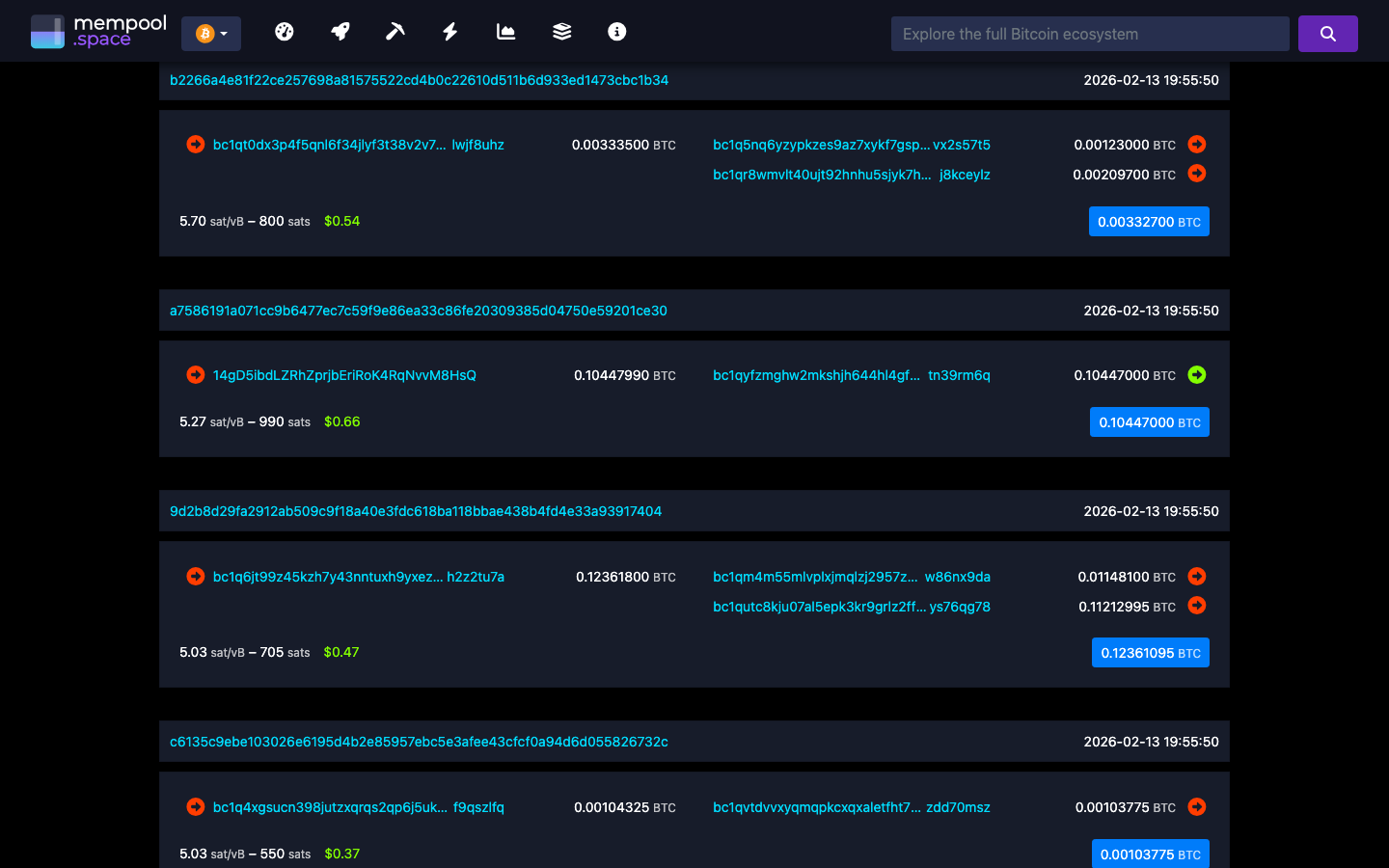Click the mempool.space logo

pyautogui.click(x=96, y=30)
